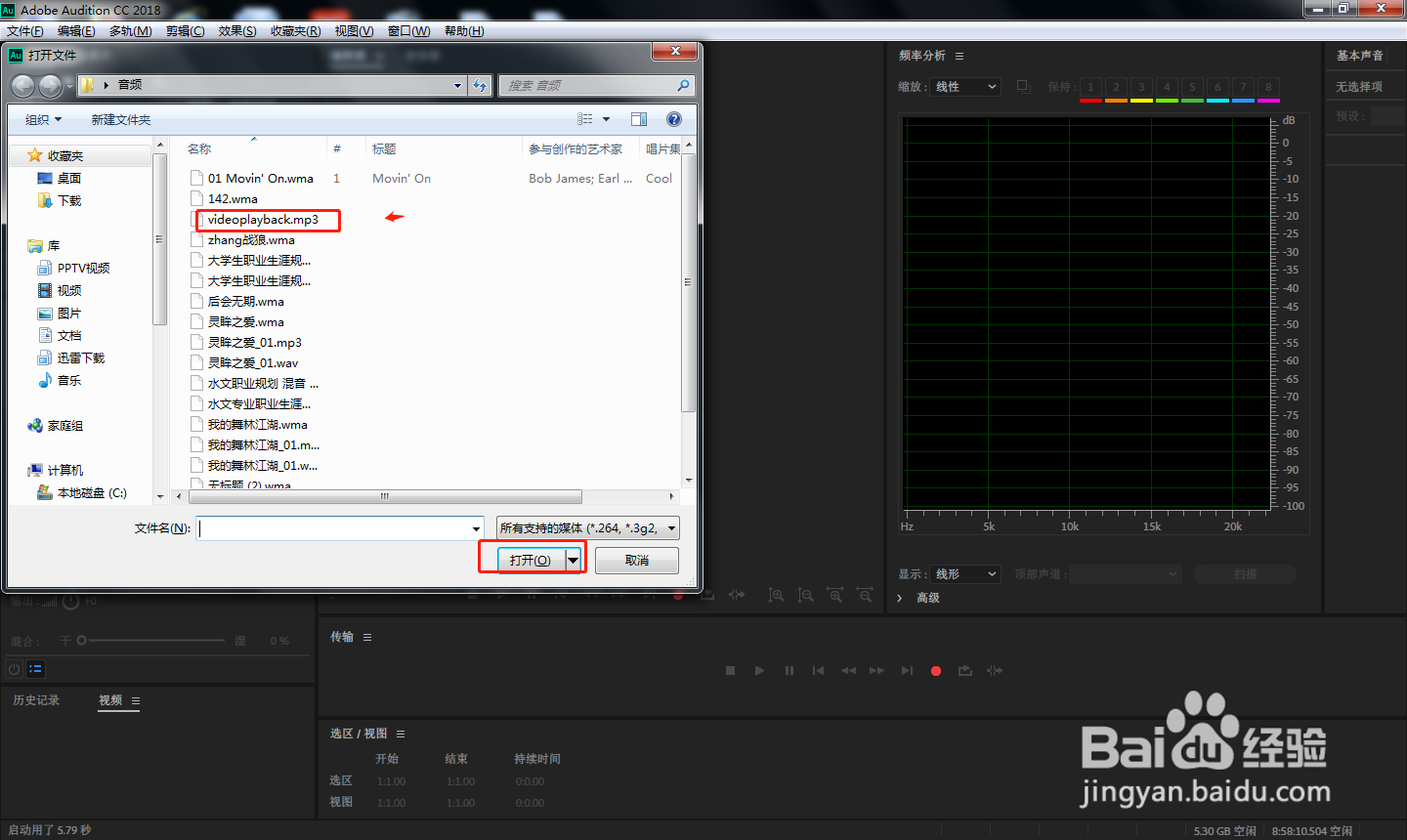Expand the address bar path dropdown
This screenshot has height=840, width=1407.
[x=457, y=86]
